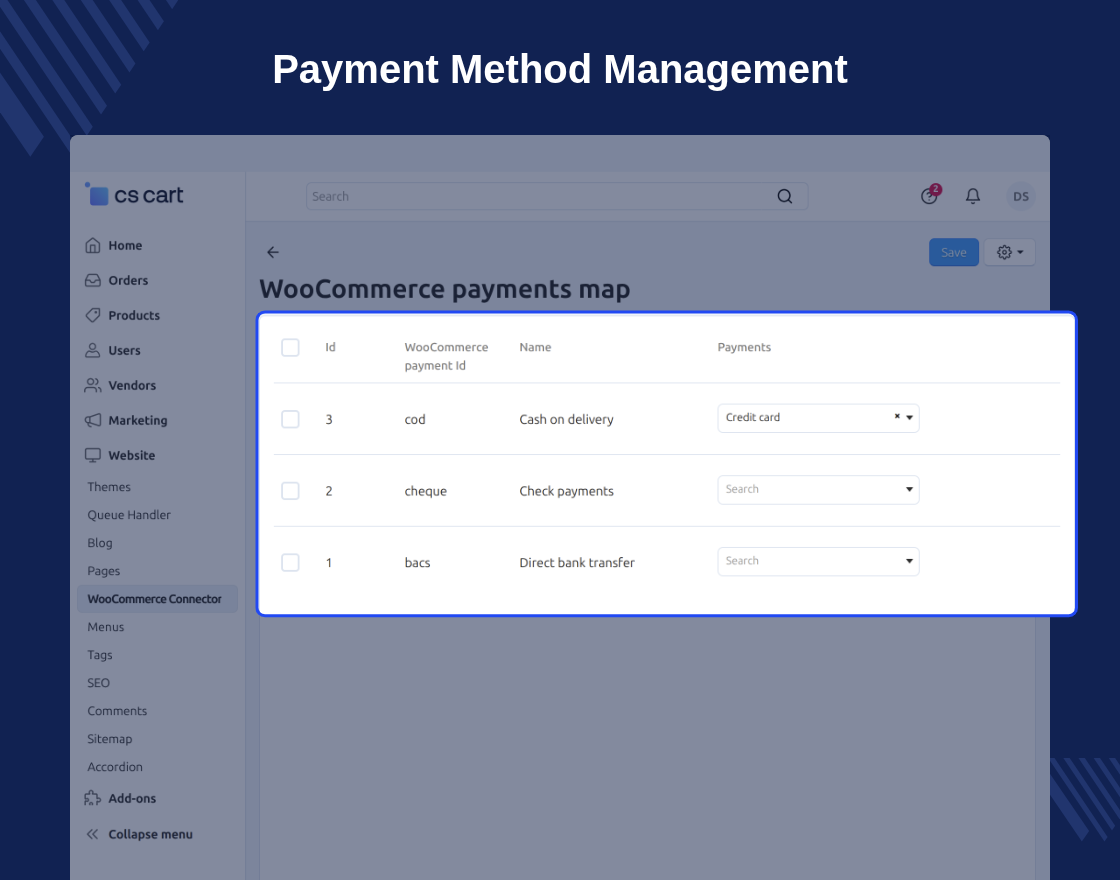Viewport: 1120px width, 880px height.
Task: Click the Id column header
Action: click(x=330, y=347)
